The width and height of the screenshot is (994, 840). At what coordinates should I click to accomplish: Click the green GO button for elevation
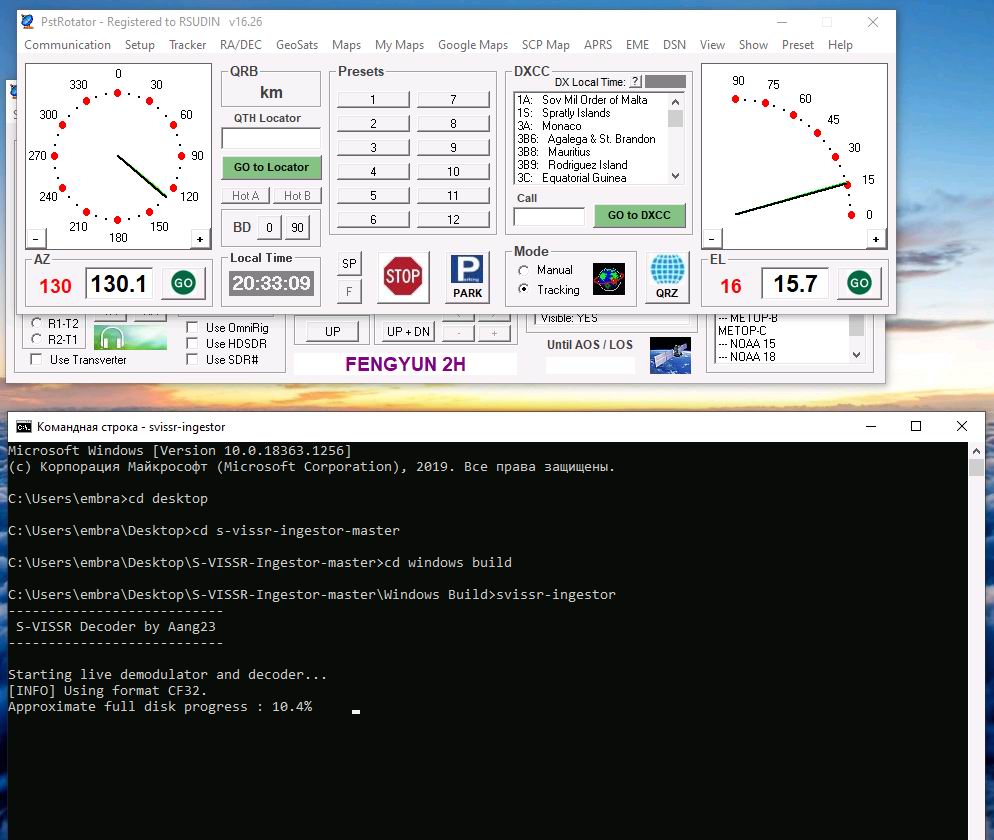pyautogui.click(x=859, y=283)
